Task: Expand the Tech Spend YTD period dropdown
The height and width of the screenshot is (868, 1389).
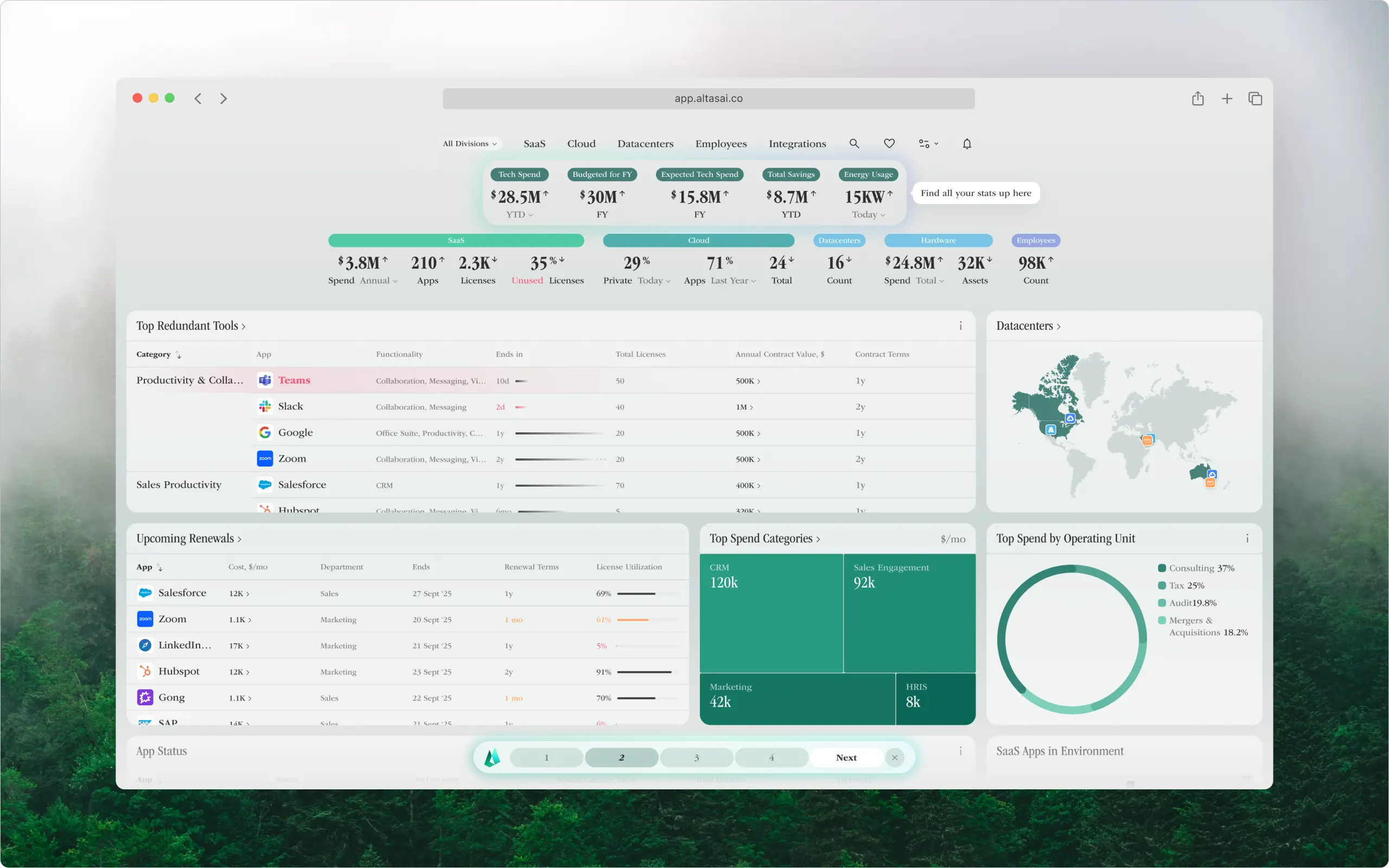Action: 519,215
